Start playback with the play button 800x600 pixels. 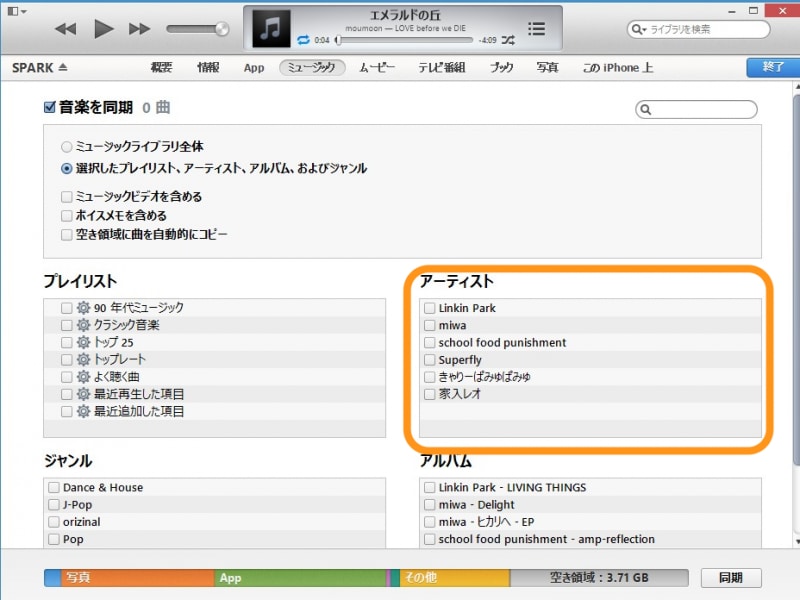104,29
